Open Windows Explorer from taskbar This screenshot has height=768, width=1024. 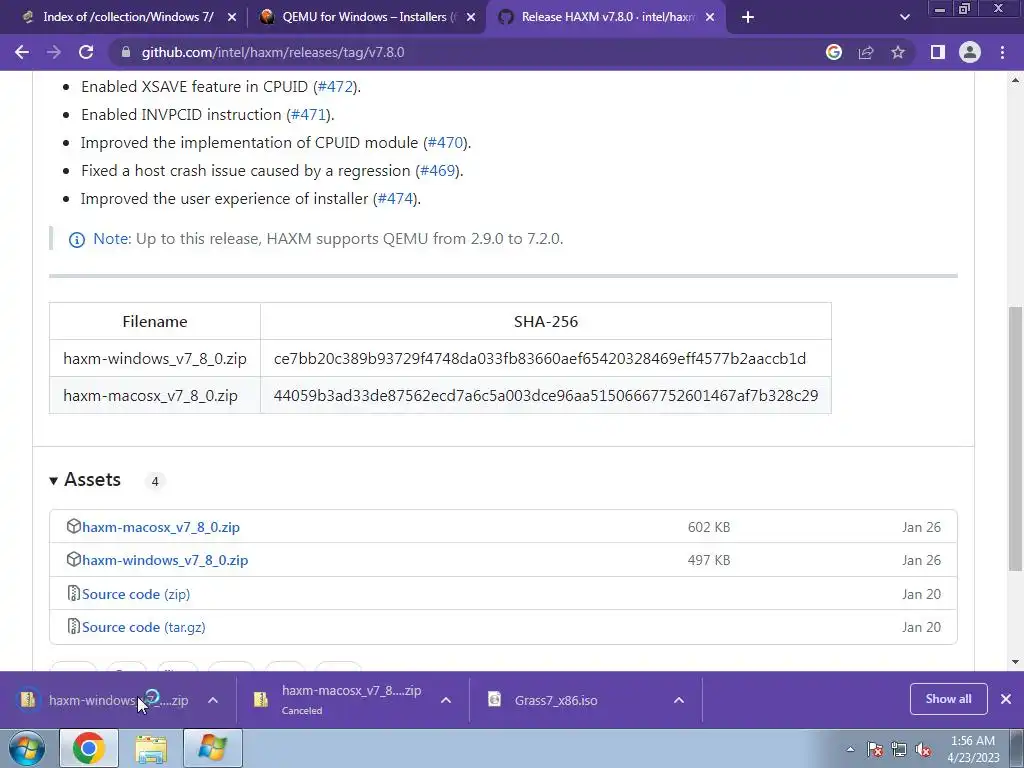[151, 748]
